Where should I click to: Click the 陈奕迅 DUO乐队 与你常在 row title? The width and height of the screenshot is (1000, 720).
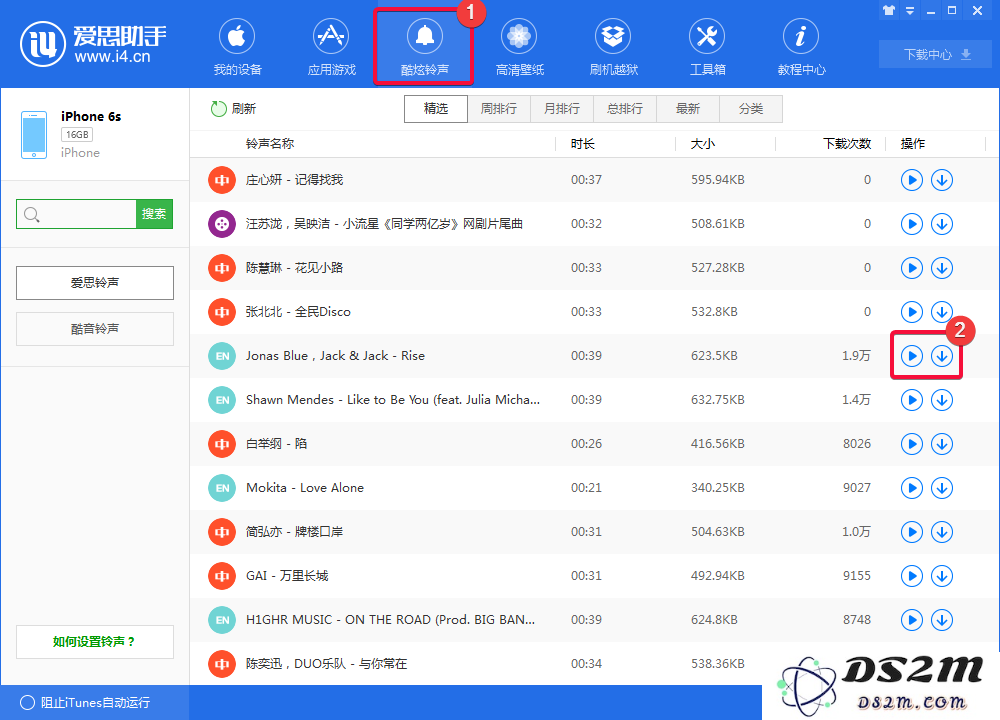pyautogui.click(x=327, y=665)
